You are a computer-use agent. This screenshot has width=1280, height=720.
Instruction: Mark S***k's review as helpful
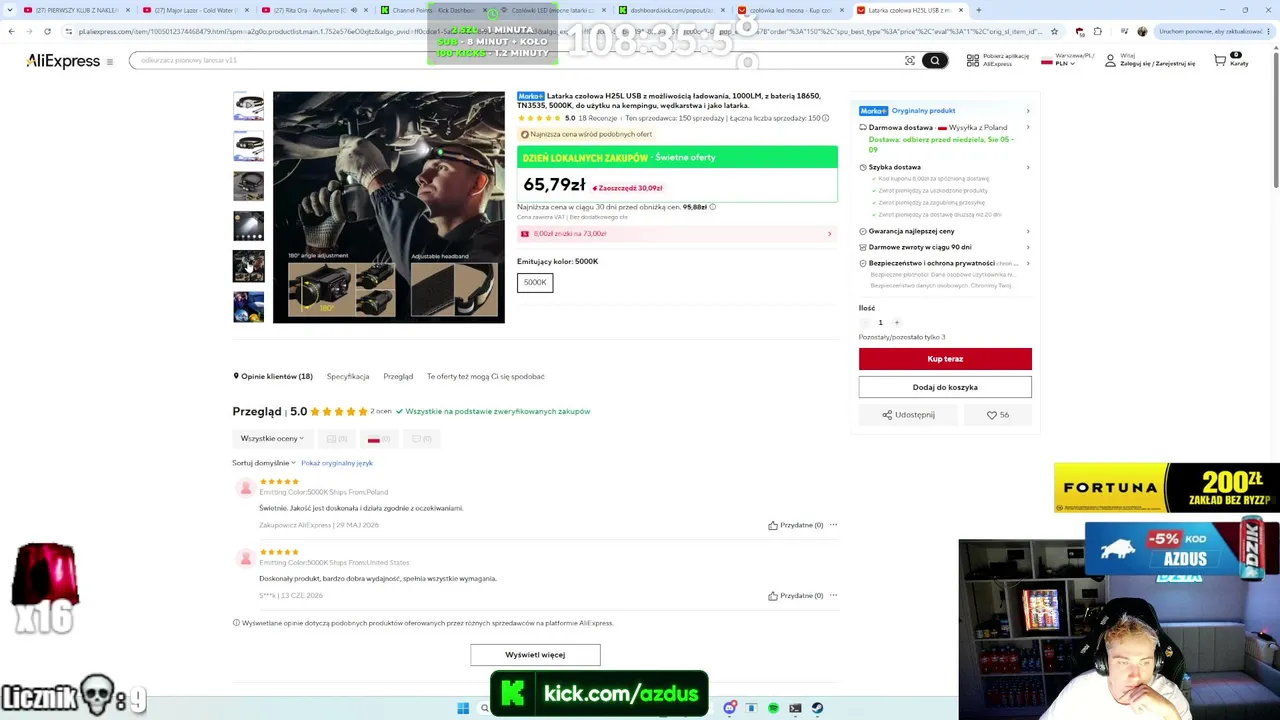tap(796, 596)
